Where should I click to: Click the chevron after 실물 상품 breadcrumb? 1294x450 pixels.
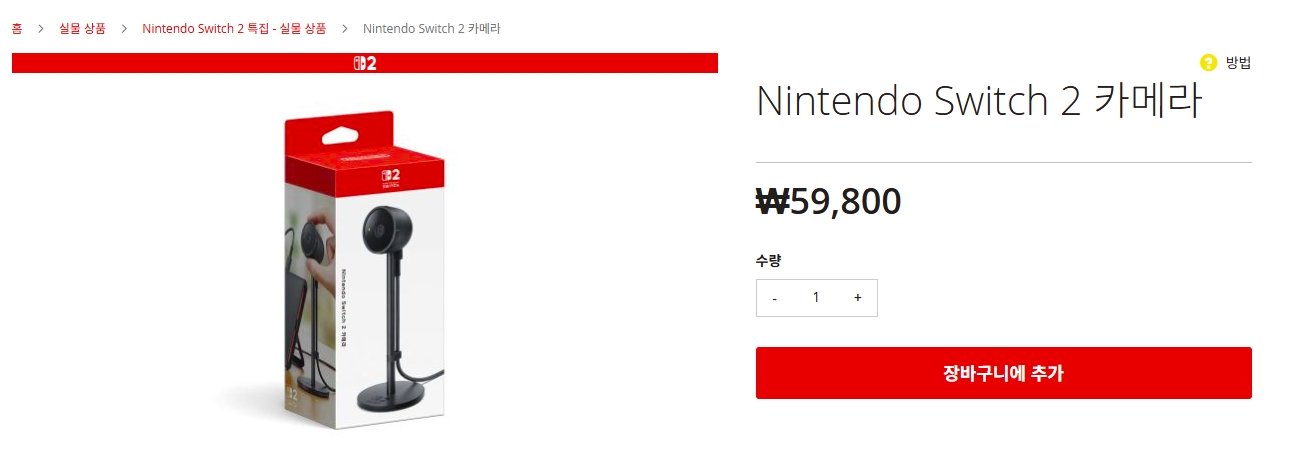click(124, 29)
